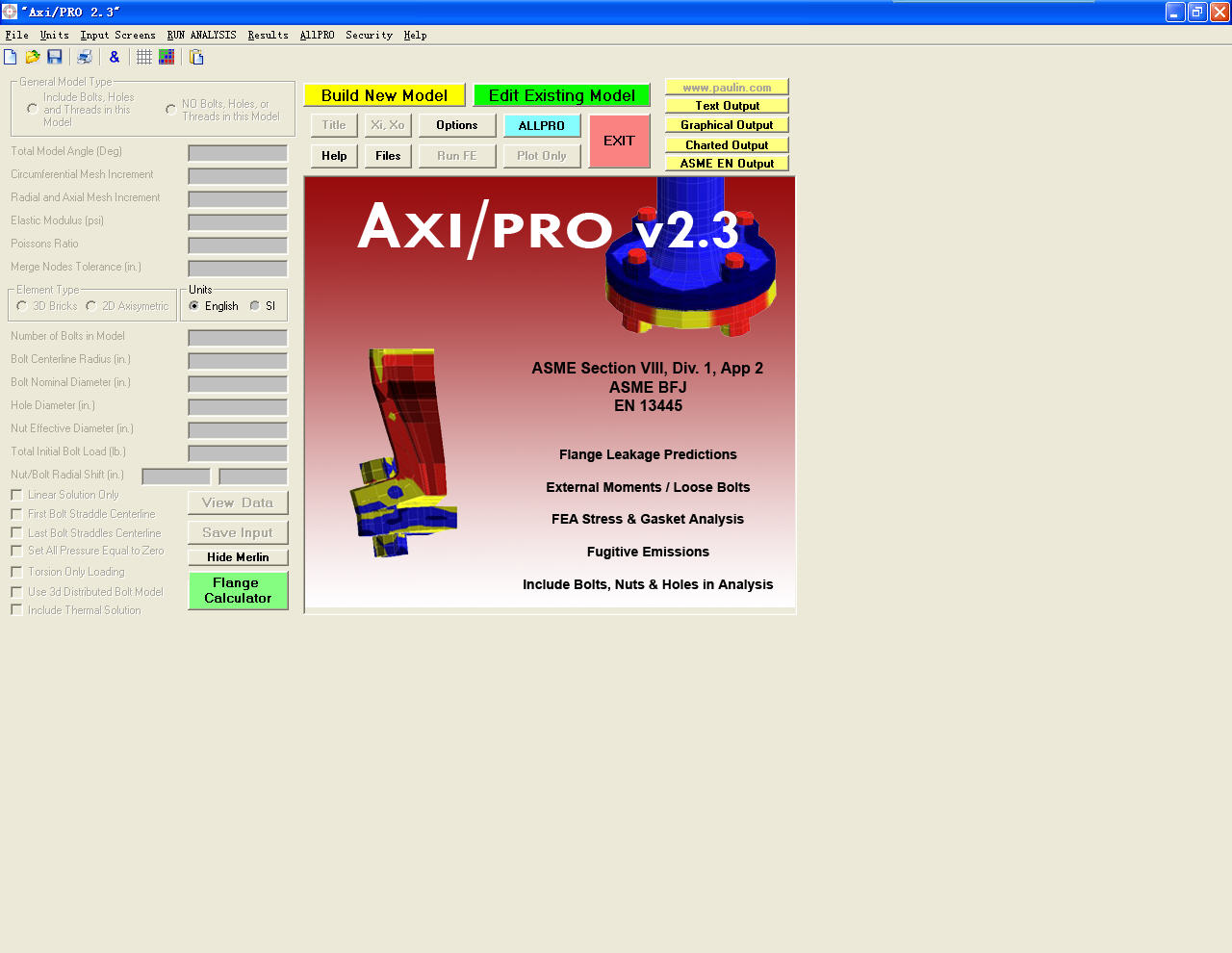Click the Hole Diameter input field
The height and width of the screenshot is (953, 1232).
coord(238,407)
